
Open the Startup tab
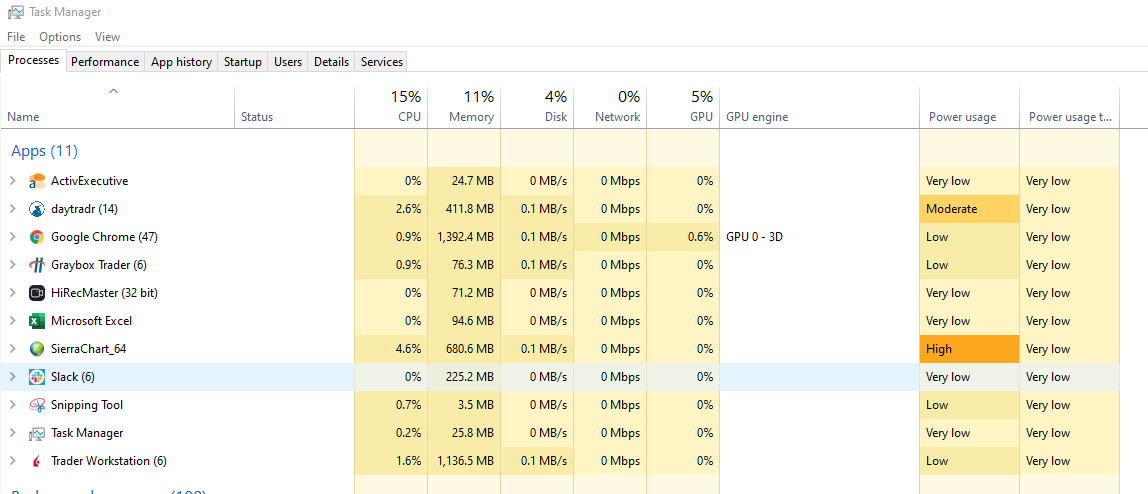pyautogui.click(x=242, y=62)
